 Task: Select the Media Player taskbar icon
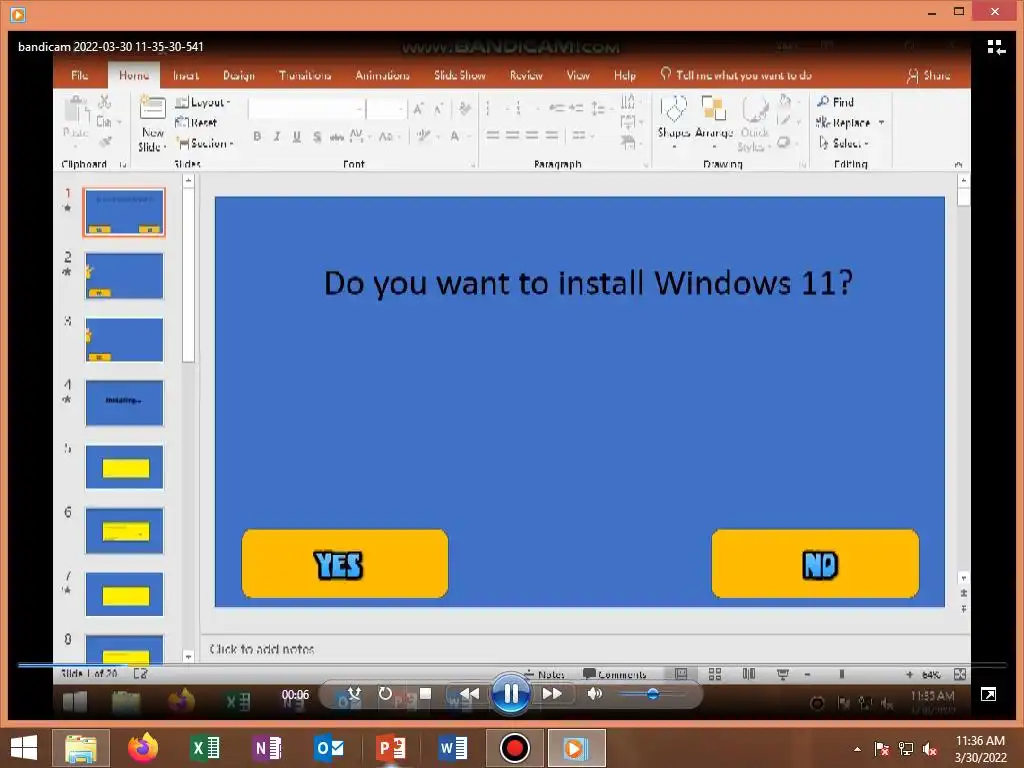tap(577, 748)
